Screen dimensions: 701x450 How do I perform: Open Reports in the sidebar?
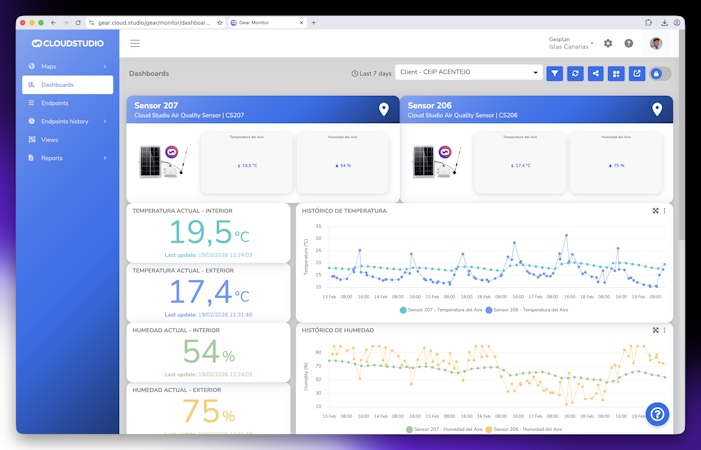pyautogui.click(x=68, y=158)
